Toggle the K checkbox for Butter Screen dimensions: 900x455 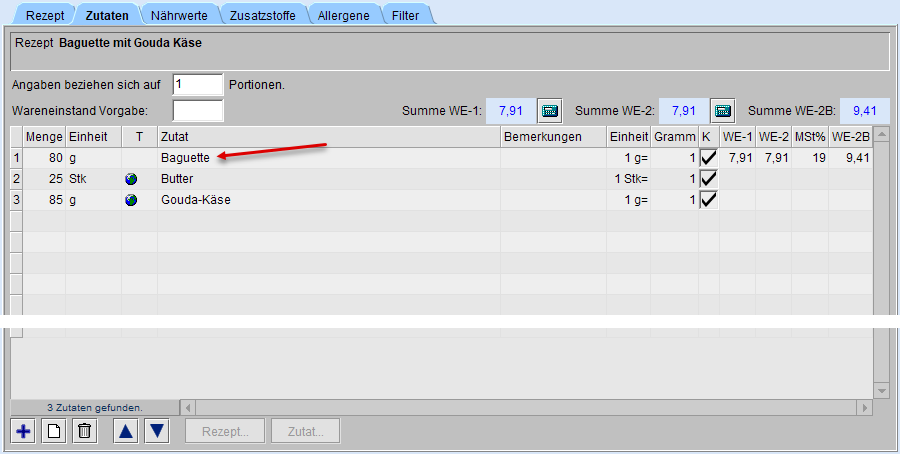pos(709,179)
